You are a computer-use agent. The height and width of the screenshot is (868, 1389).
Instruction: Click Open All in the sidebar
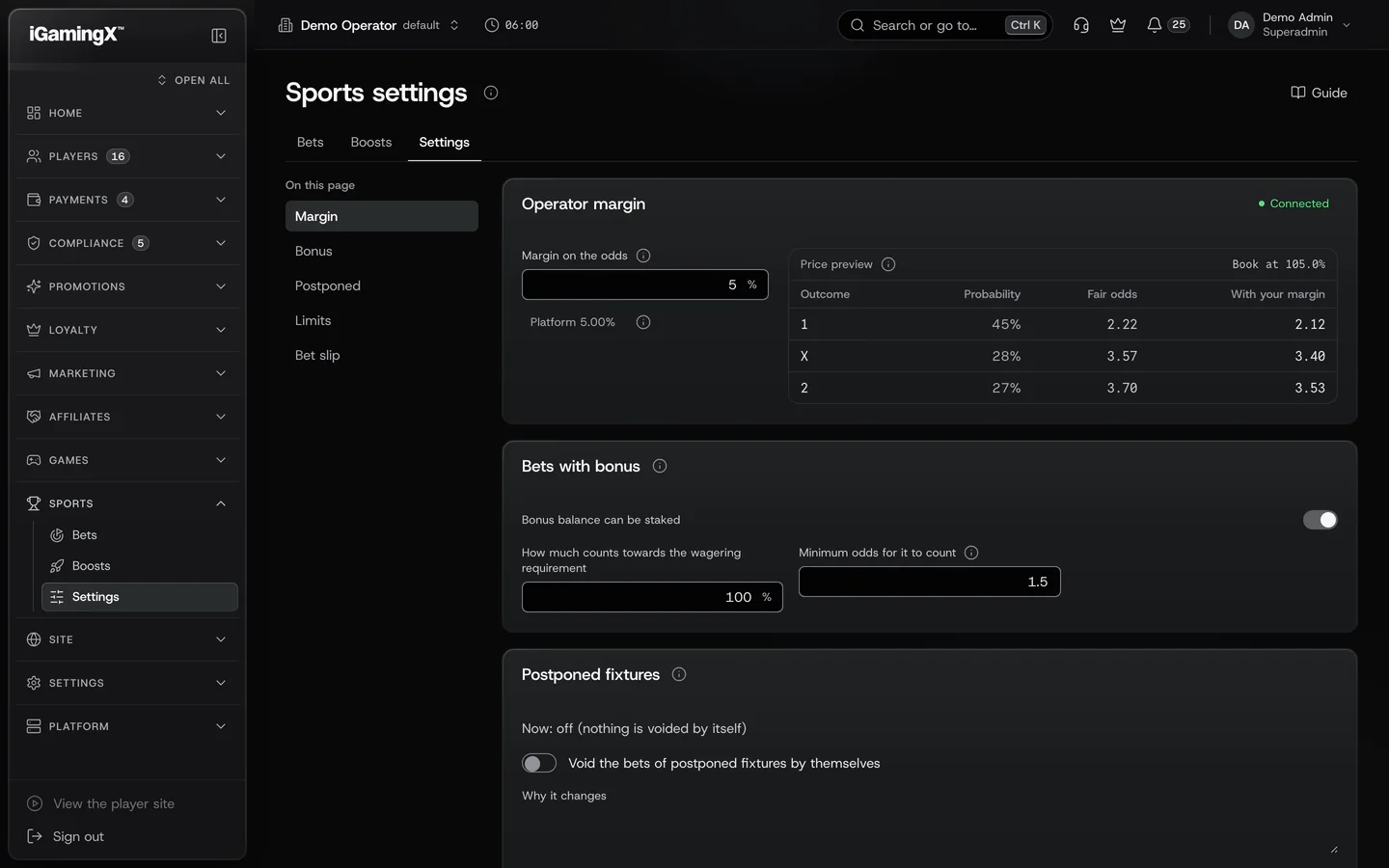coord(194,80)
